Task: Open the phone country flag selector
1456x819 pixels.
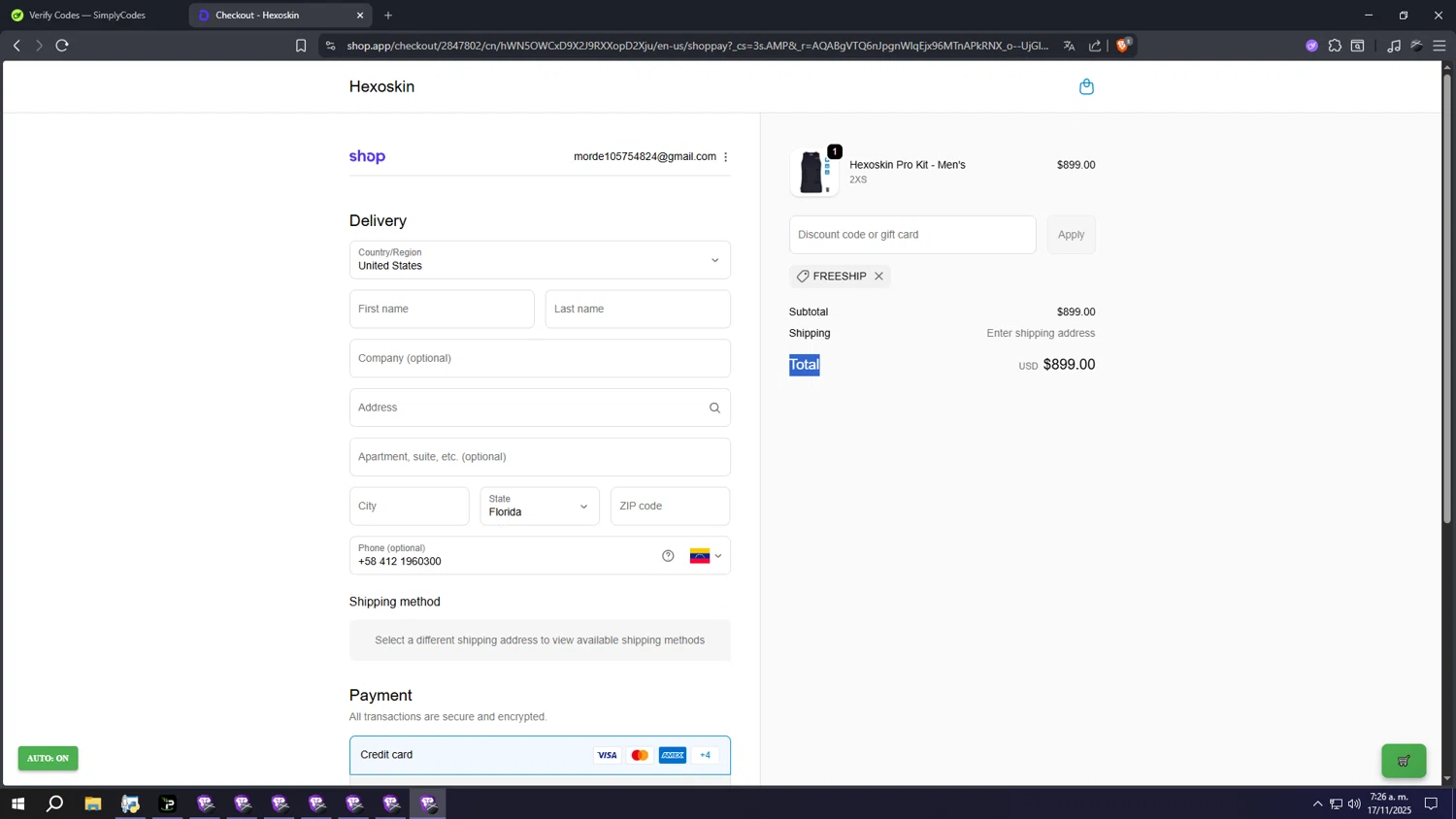Action: click(706, 556)
